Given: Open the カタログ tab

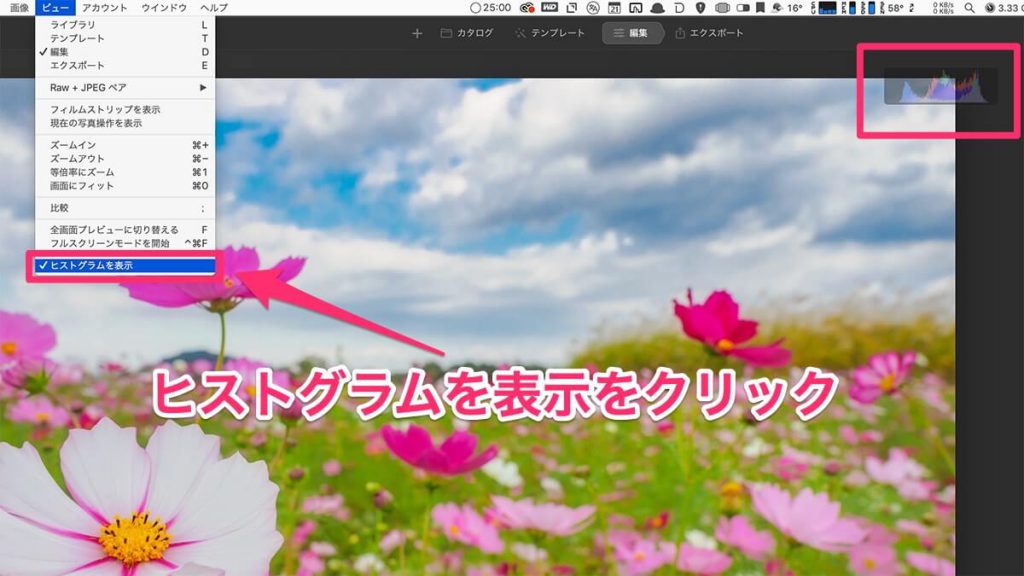Looking at the screenshot, I should (x=467, y=33).
